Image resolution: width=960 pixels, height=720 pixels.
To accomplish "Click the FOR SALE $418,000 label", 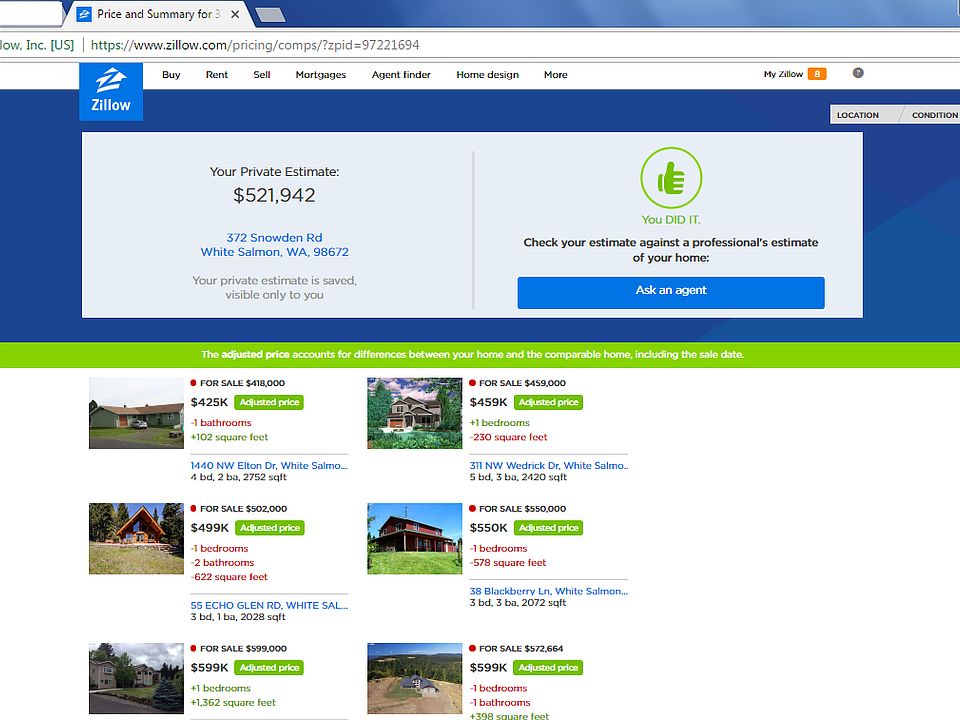I will coord(242,383).
